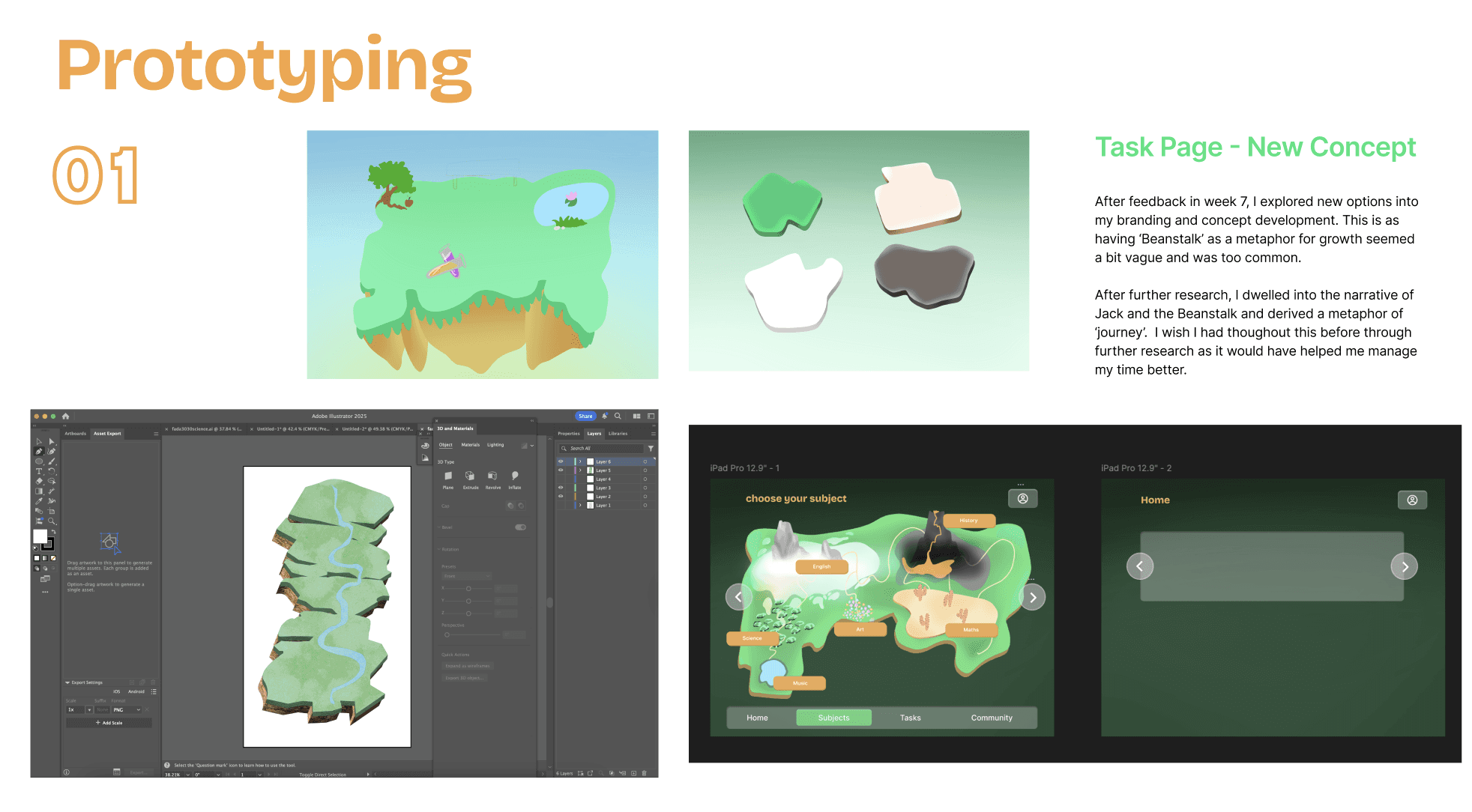The height and width of the screenshot is (812, 1472).
Task: Pick the Eyedropper tool
Action: [x=39, y=500]
